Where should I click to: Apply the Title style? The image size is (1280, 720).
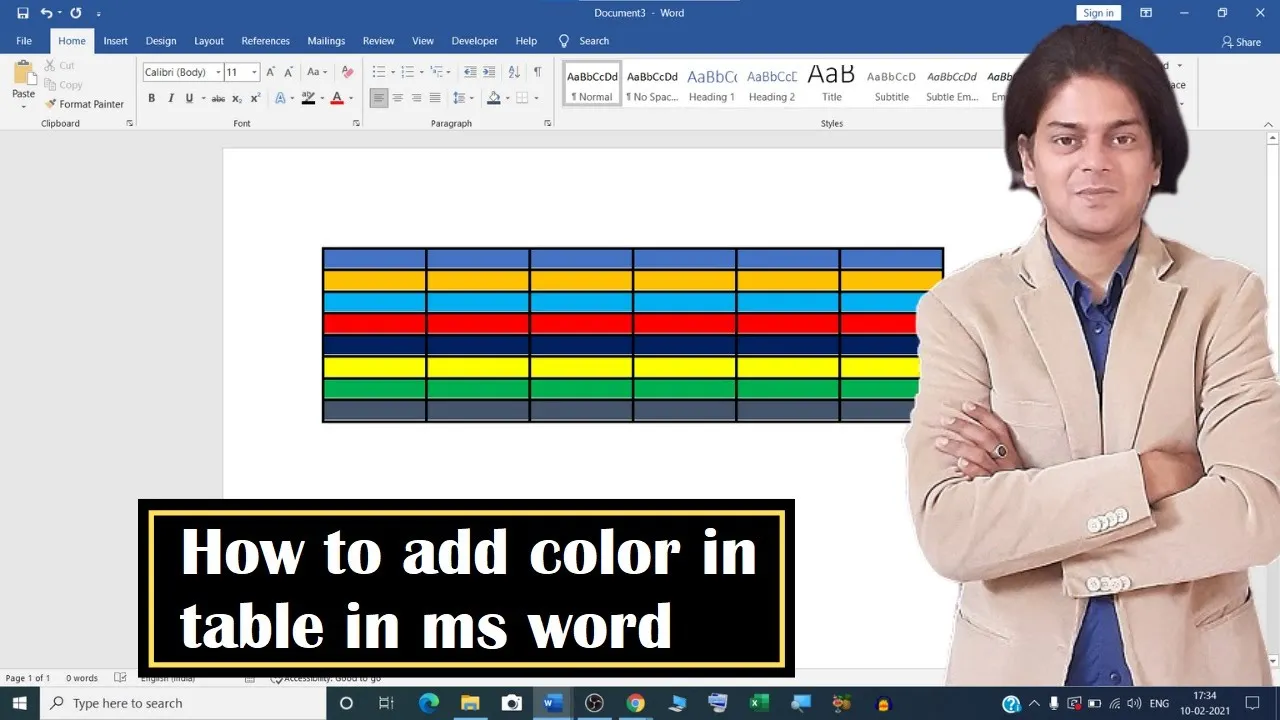832,83
